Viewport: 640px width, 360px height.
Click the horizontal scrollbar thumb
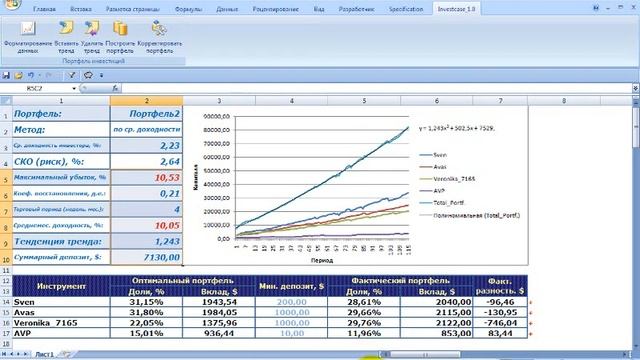click(424, 354)
